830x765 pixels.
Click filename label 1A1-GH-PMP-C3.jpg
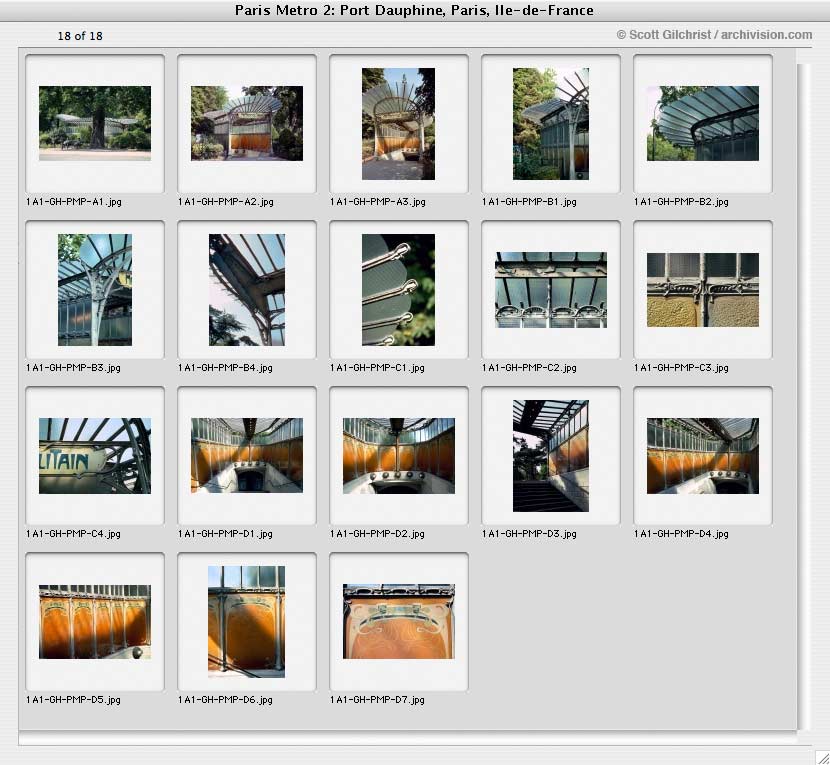[681, 367]
